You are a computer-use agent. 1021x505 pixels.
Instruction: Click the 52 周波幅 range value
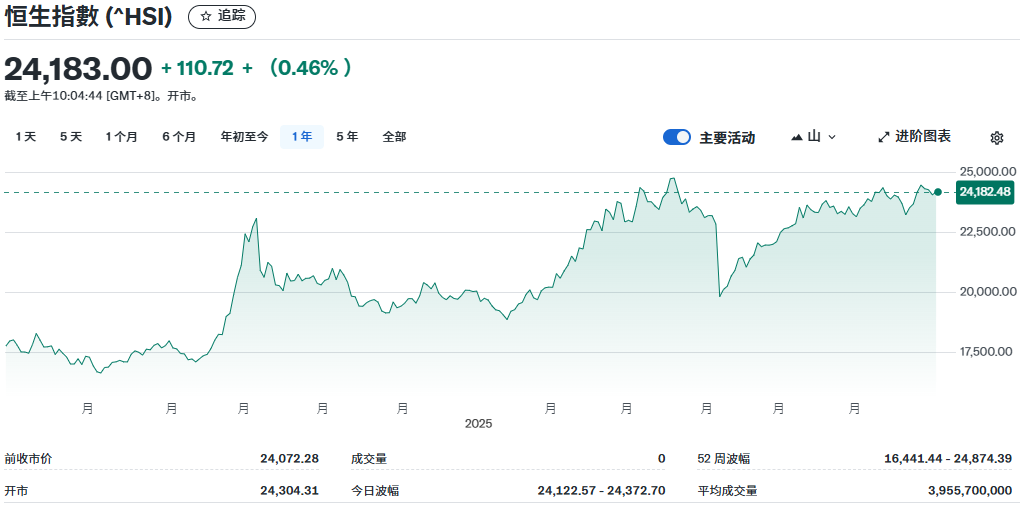(x=948, y=459)
